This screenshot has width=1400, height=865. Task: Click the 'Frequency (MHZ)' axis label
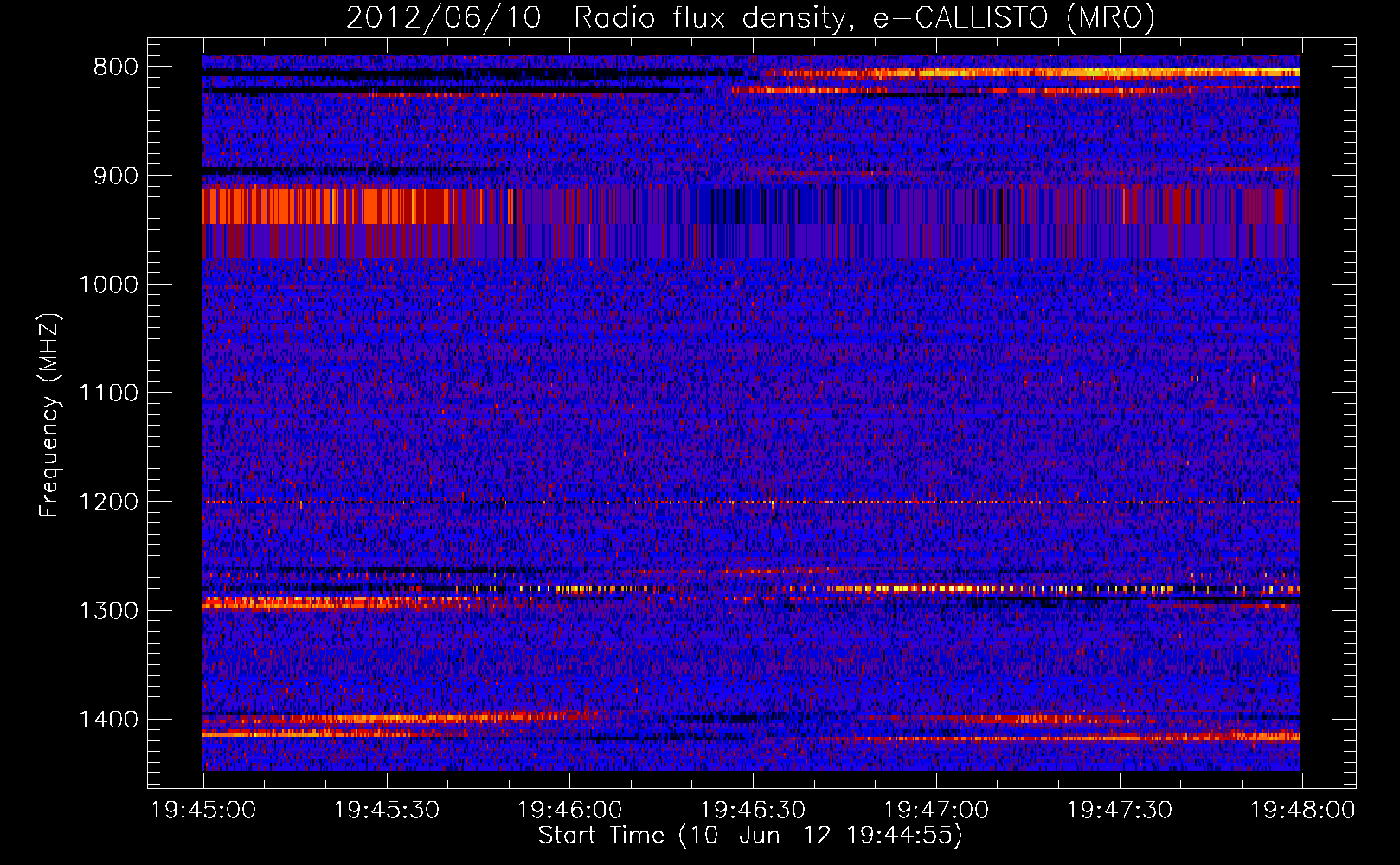[x=49, y=415]
